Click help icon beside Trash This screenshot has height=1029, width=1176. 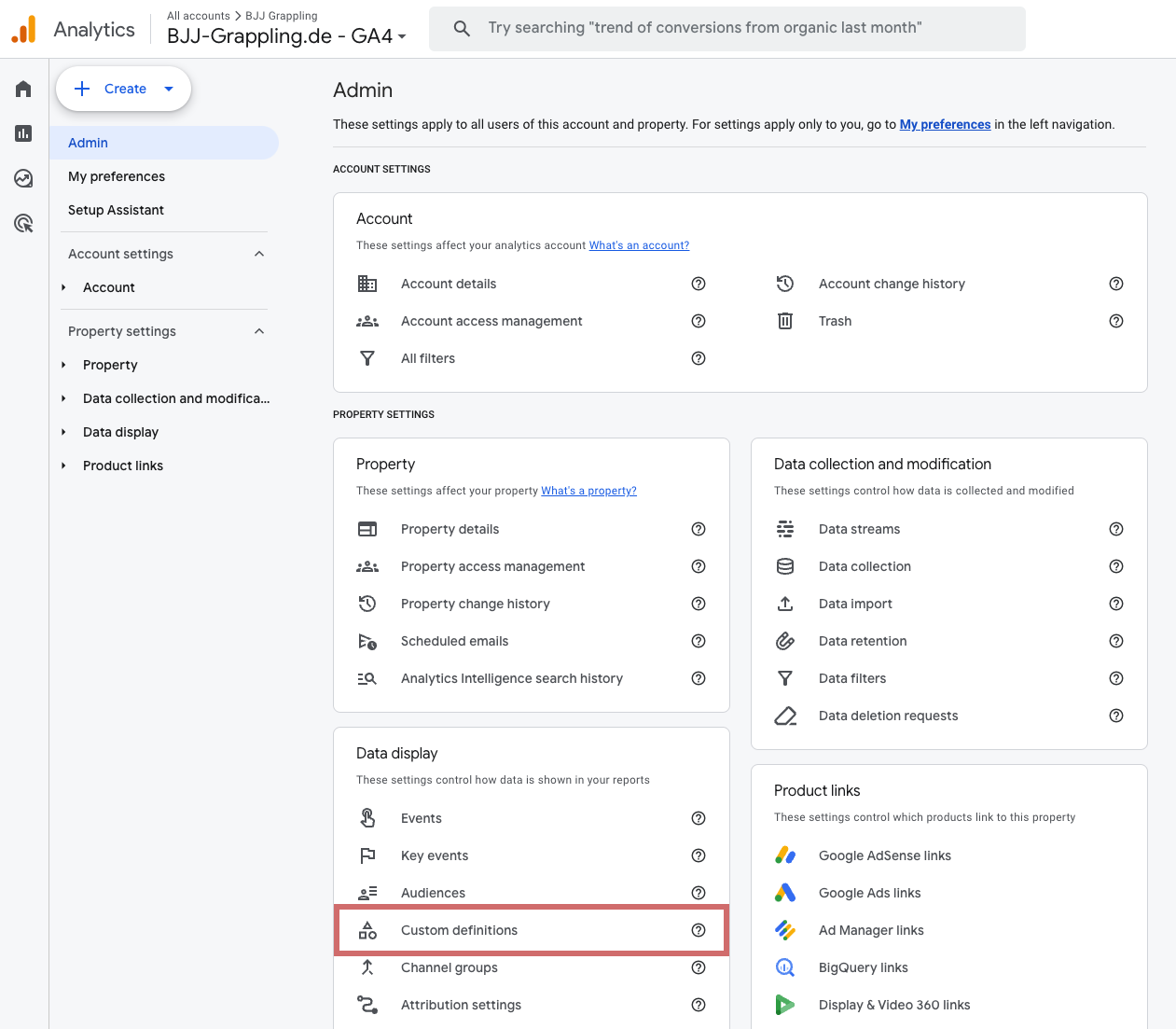tap(1116, 321)
